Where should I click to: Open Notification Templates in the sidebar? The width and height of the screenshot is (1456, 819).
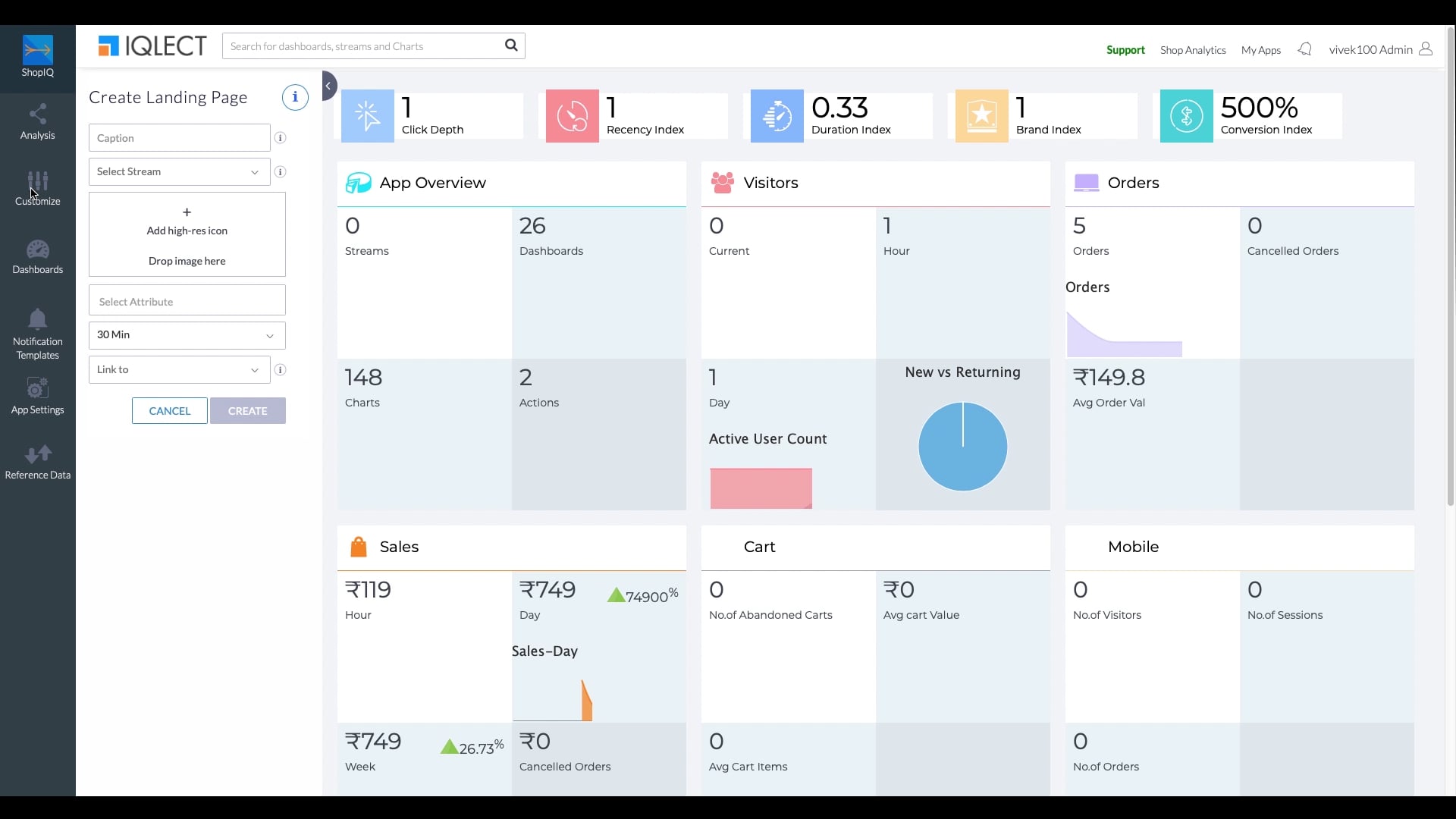pyautogui.click(x=37, y=334)
